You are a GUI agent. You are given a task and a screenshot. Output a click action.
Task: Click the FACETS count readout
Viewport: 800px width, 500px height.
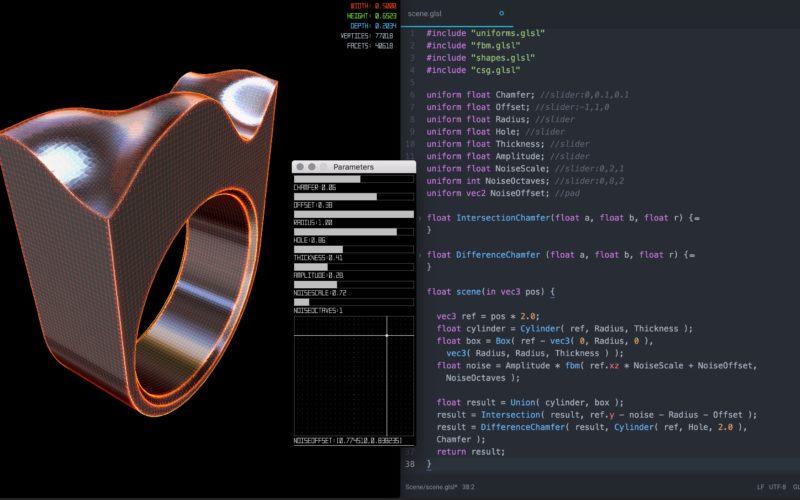coord(370,46)
